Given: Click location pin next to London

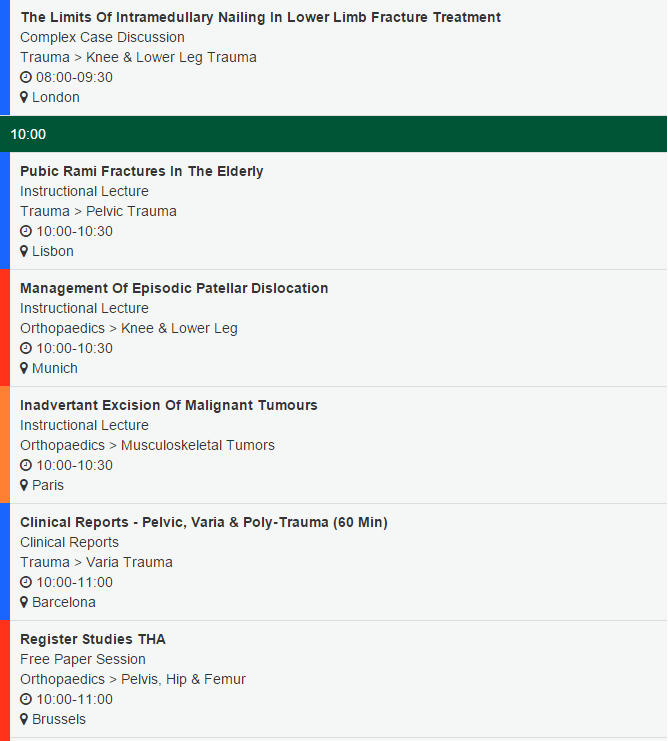Looking at the screenshot, I should point(24,97).
